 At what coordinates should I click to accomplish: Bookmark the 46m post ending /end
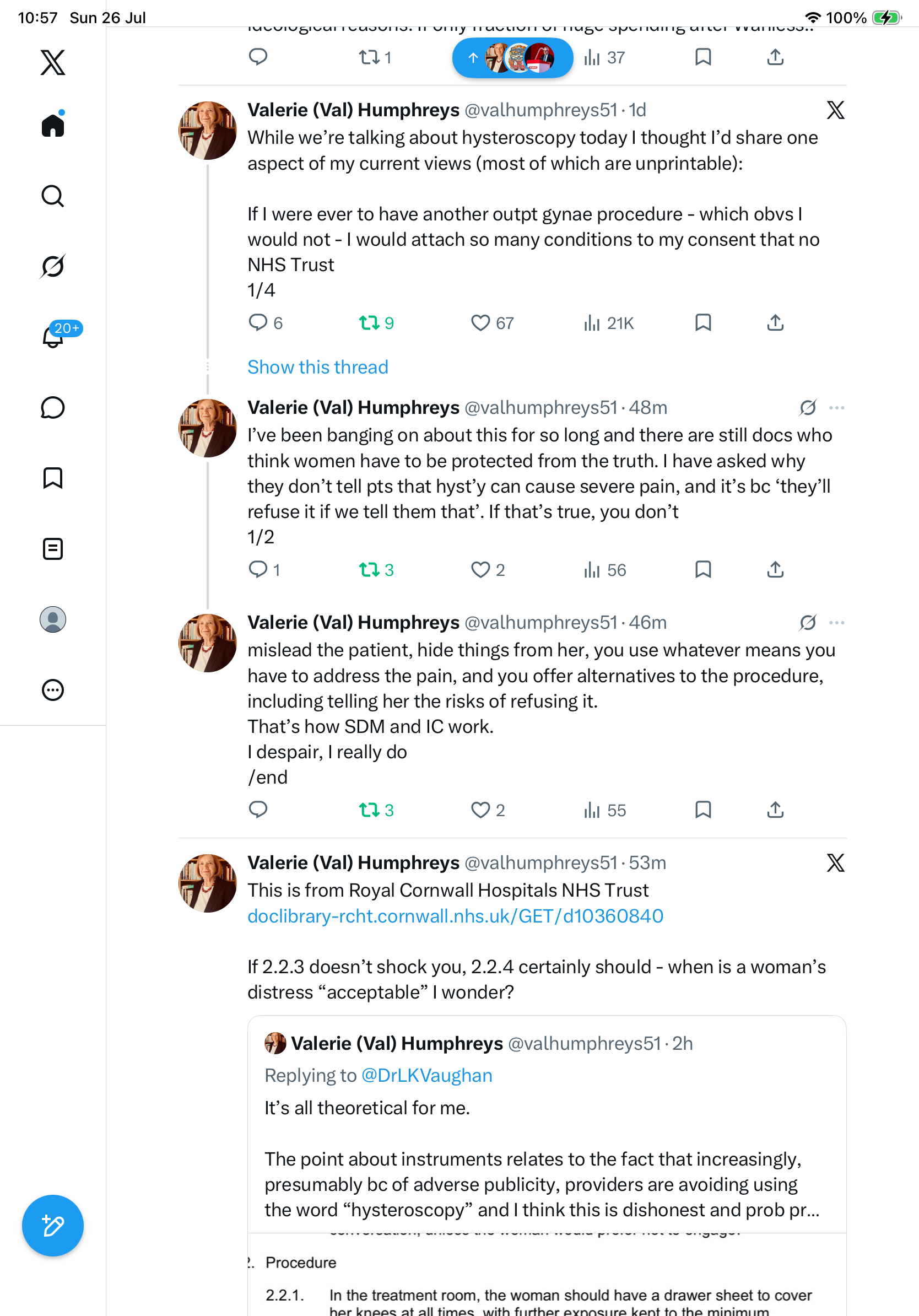pyautogui.click(x=703, y=810)
